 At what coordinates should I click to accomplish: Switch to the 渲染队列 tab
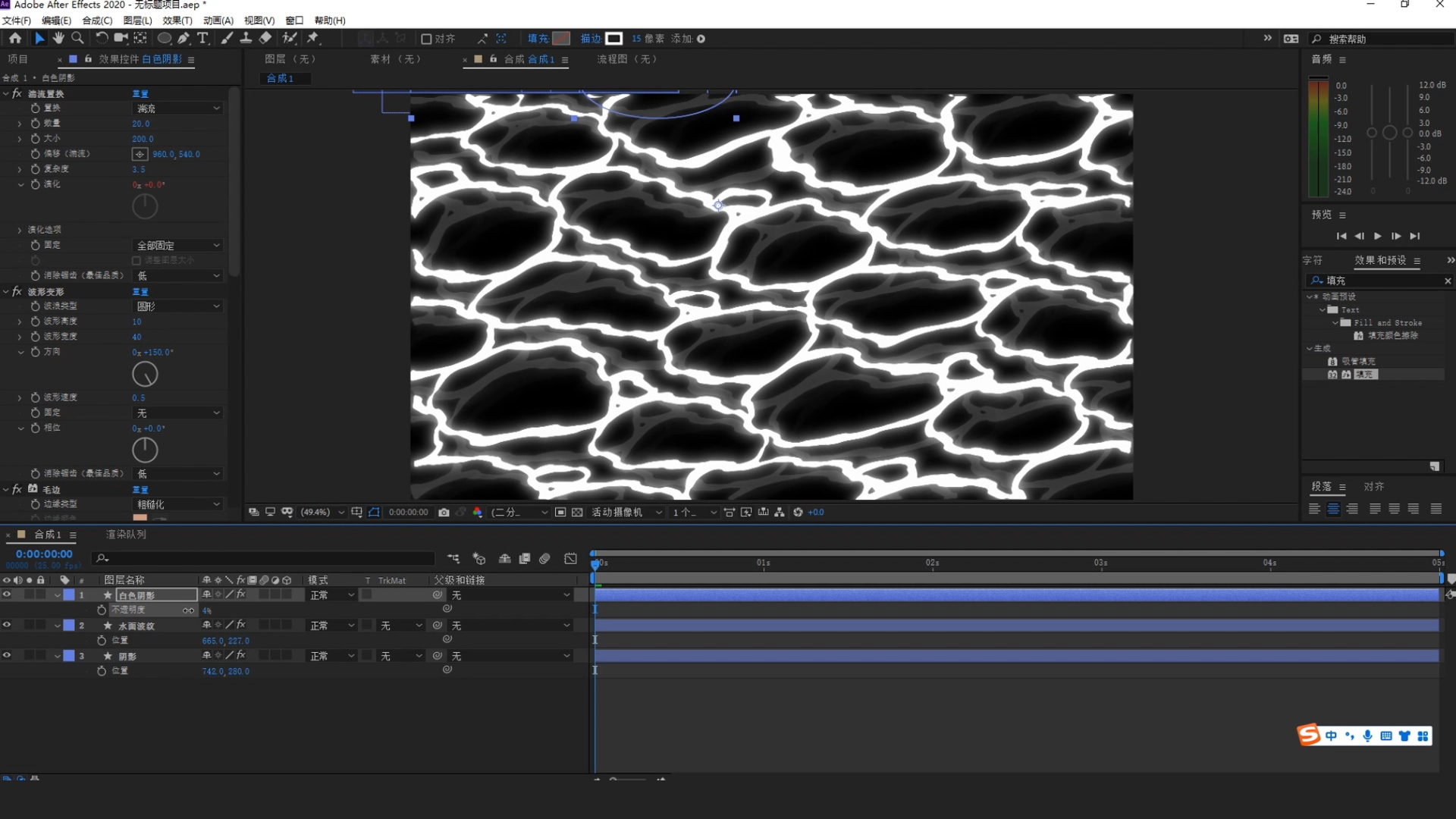click(x=126, y=535)
